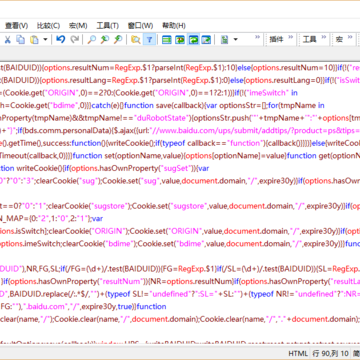The image size is (360, 360).
Task: Toggle the green sync arrows icon
Action: [x=193, y=40]
